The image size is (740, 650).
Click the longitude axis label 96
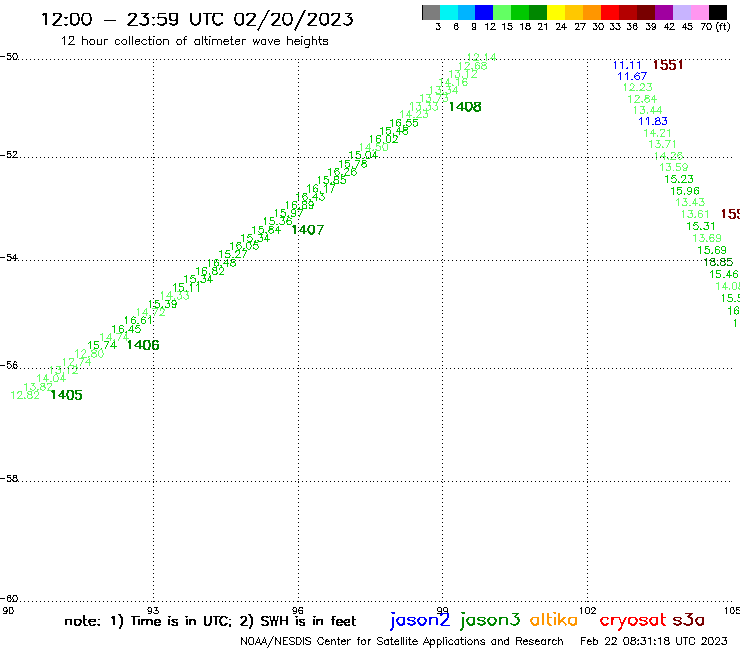[x=298, y=611]
